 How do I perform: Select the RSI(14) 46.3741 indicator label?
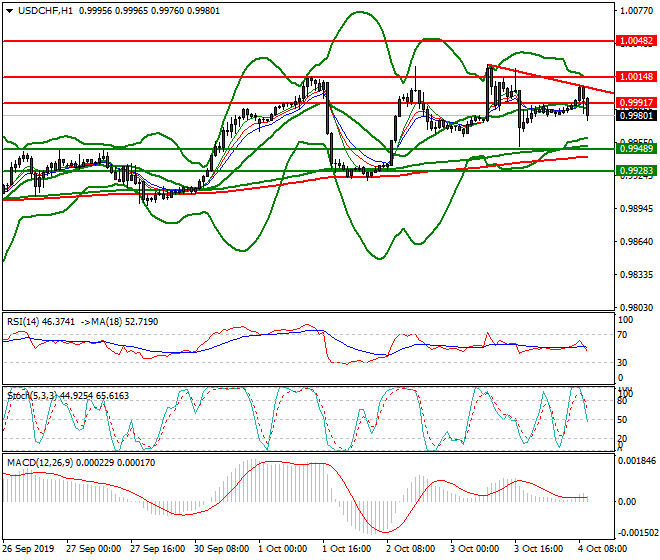click(x=41, y=322)
